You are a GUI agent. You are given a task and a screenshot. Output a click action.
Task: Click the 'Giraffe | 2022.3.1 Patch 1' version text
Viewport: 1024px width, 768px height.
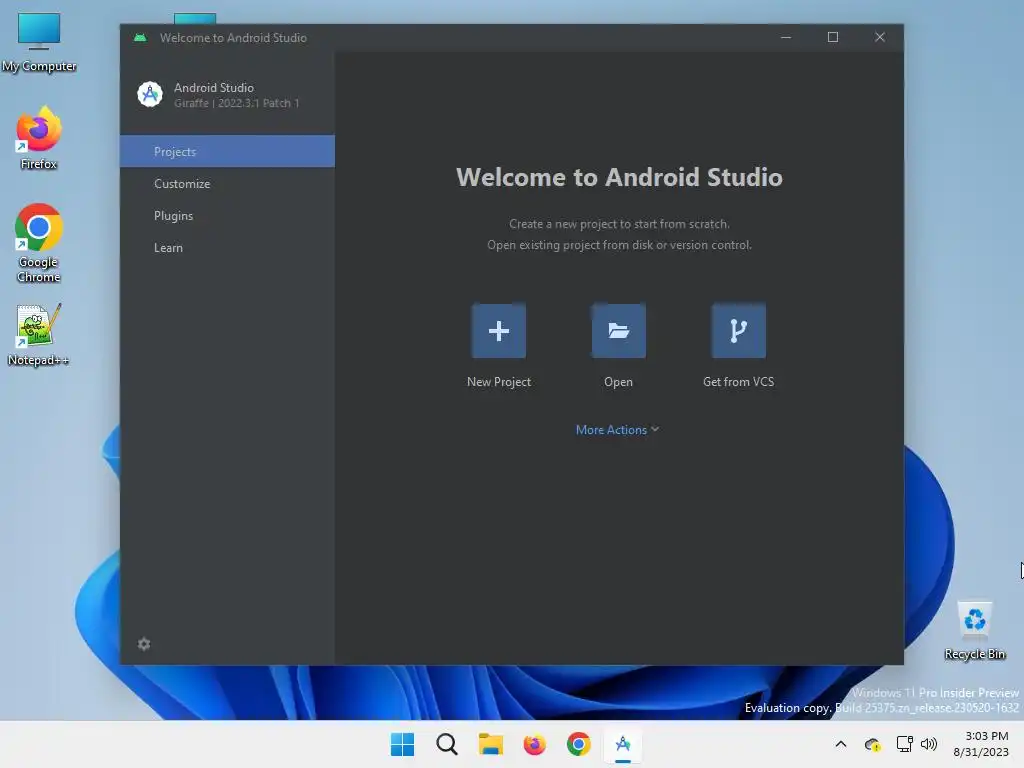[236, 103]
